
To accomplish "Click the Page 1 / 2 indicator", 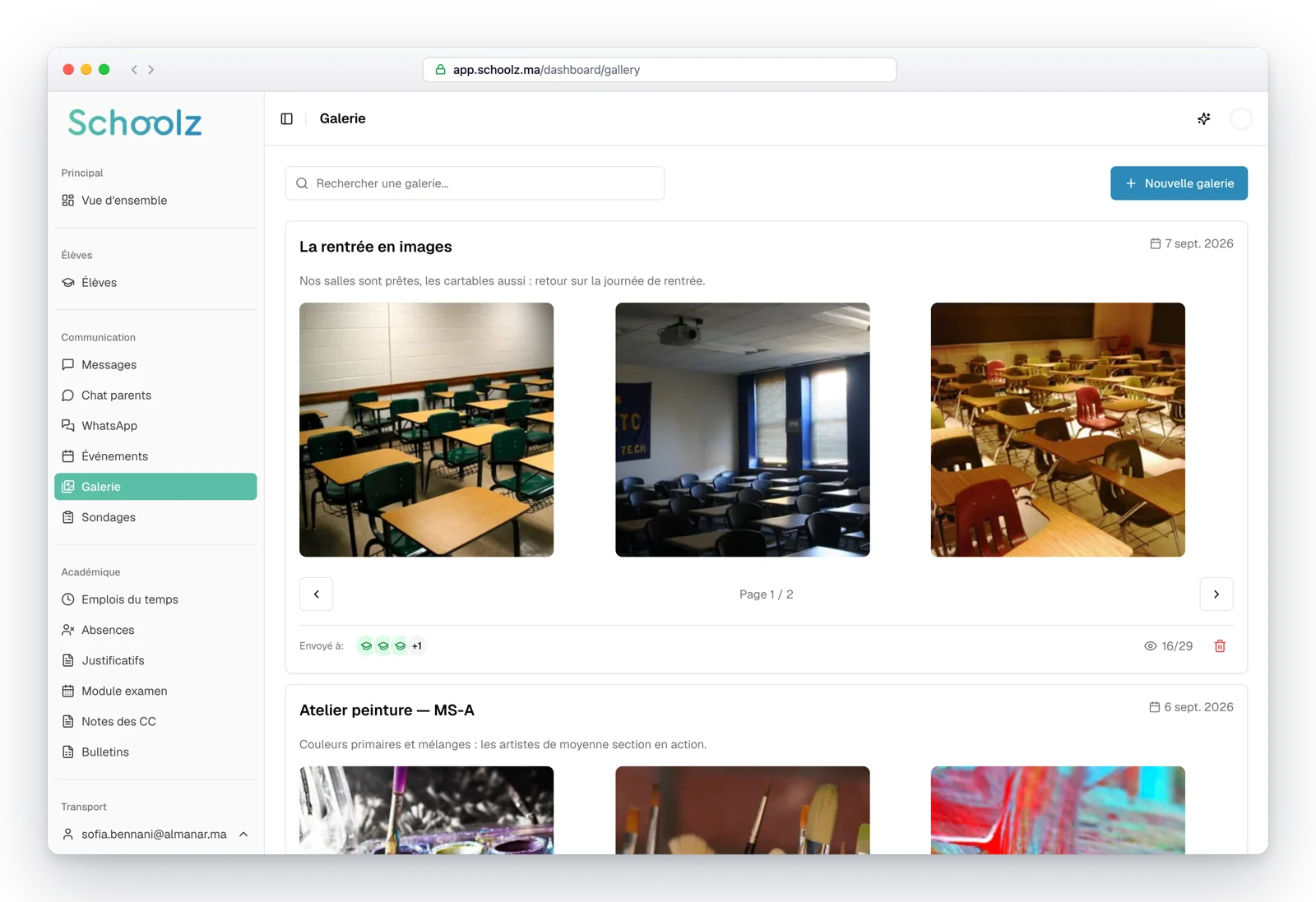I will [x=767, y=594].
